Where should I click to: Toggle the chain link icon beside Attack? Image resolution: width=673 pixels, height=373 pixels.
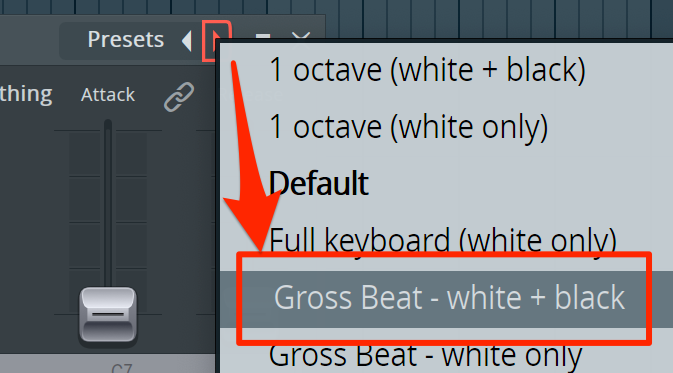tap(179, 97)
